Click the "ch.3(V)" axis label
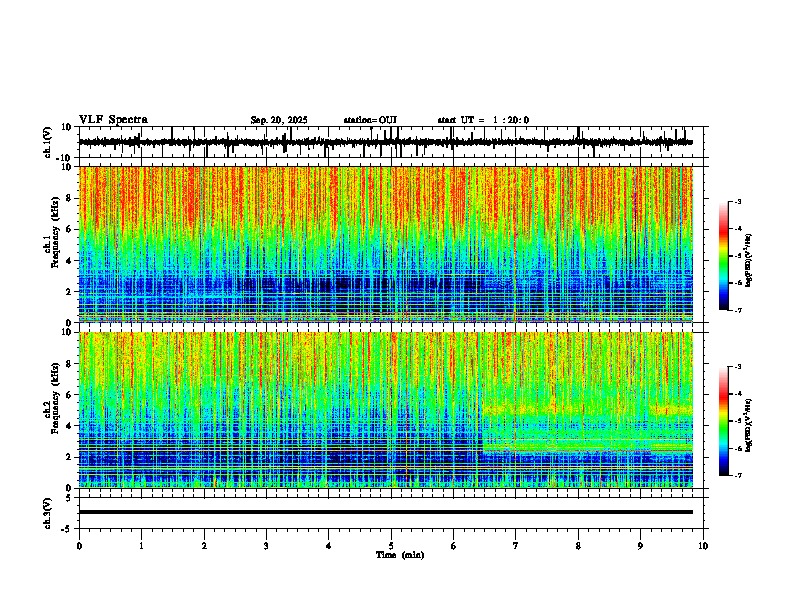The width and height of the screenshot is (792, 612). [48, 513]
